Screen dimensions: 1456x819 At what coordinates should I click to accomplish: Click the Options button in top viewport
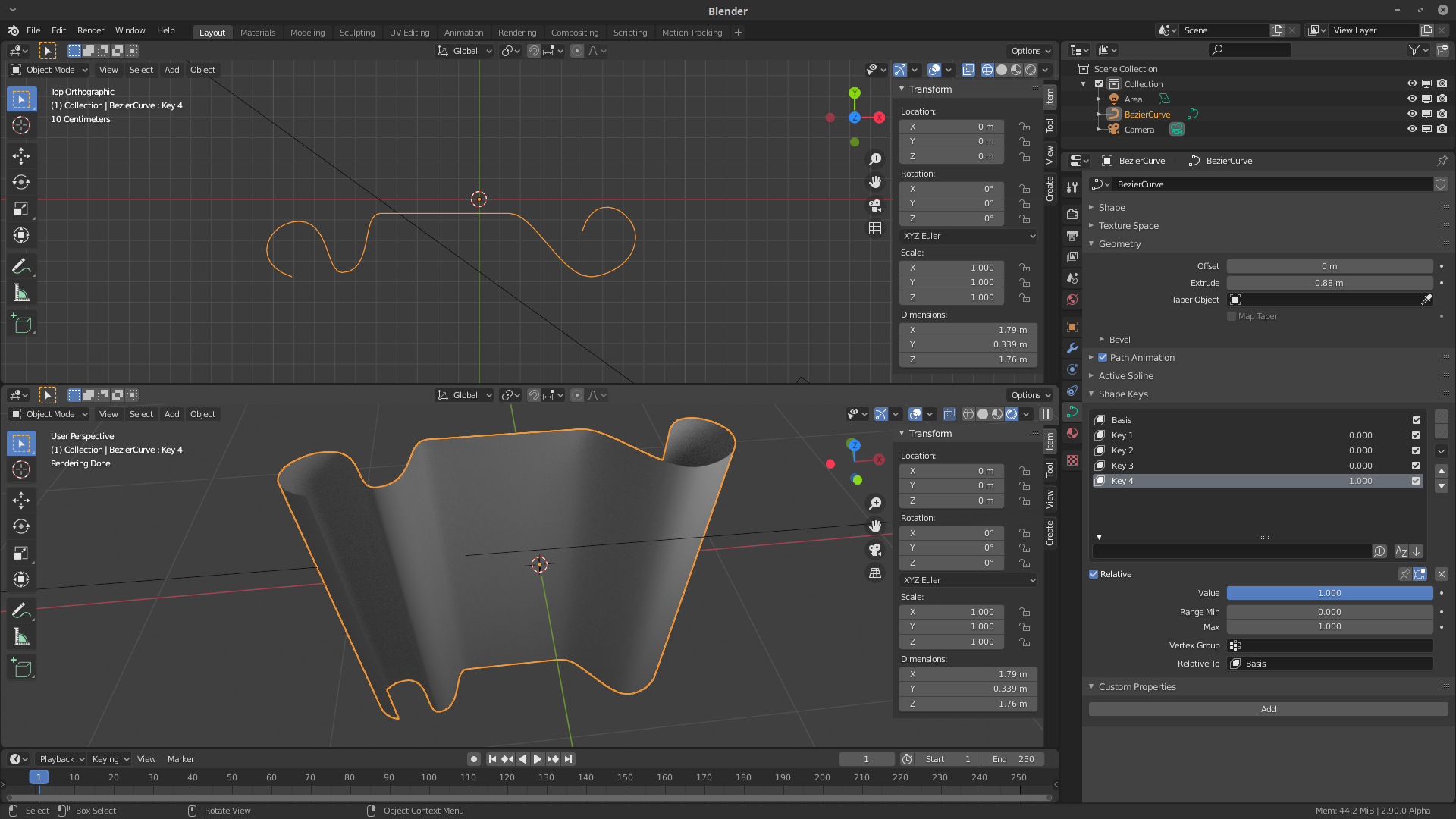(1031, 51)
